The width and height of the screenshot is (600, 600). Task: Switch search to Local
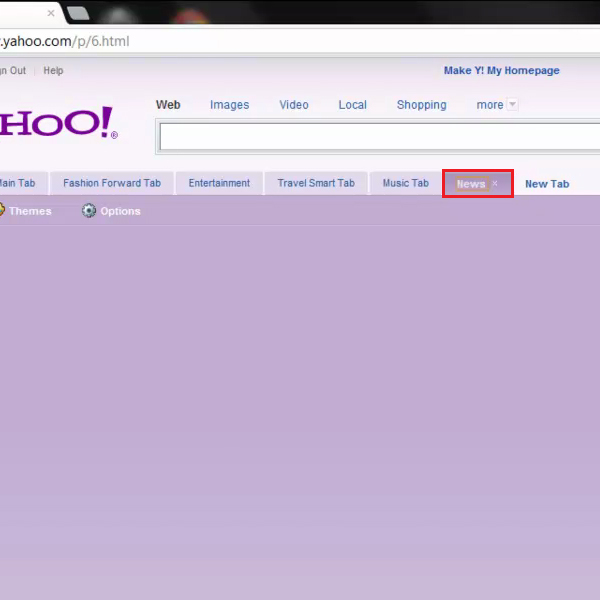click(x=352, y=104)
